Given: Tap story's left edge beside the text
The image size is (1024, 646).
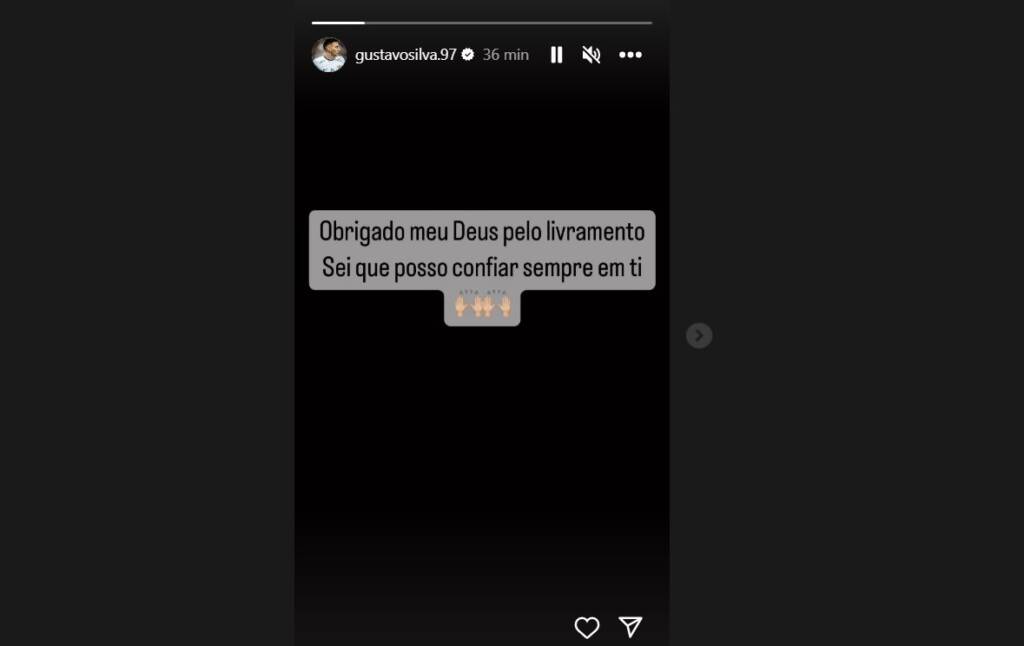Looking at the screenshot, I should click(x=301, y=250).
